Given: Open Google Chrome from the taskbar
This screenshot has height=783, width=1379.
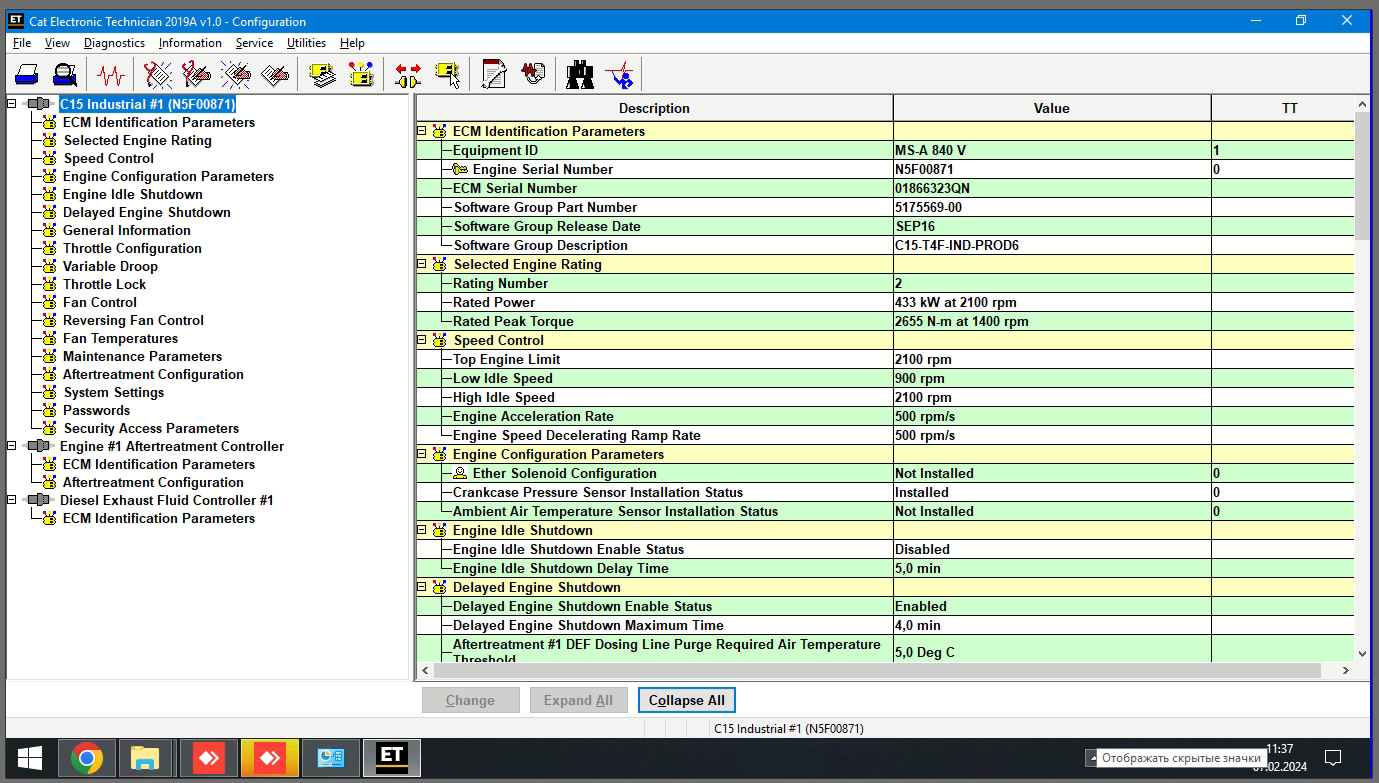Looking at the screenshot, I should (x=87, y=759).
